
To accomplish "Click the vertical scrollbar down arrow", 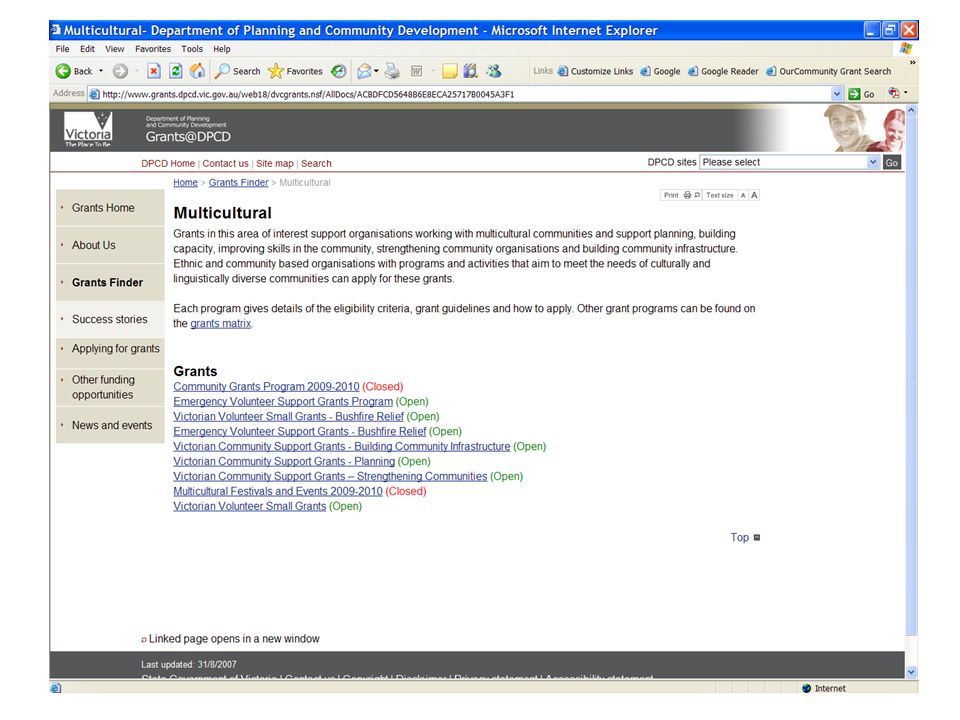I will pyautogui.click(x=911, y=672).
